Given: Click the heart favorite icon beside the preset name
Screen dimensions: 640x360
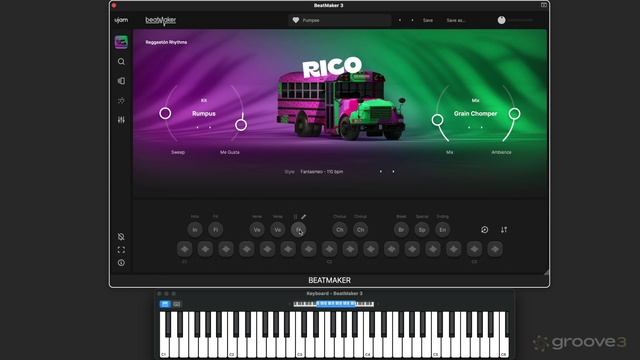Looking at the screenshot, I should coord(296,20).
